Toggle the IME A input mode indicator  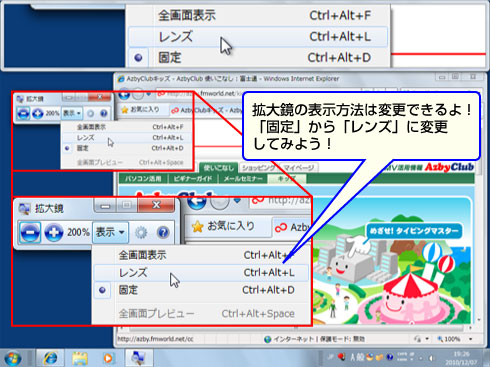tap(353, 357)
